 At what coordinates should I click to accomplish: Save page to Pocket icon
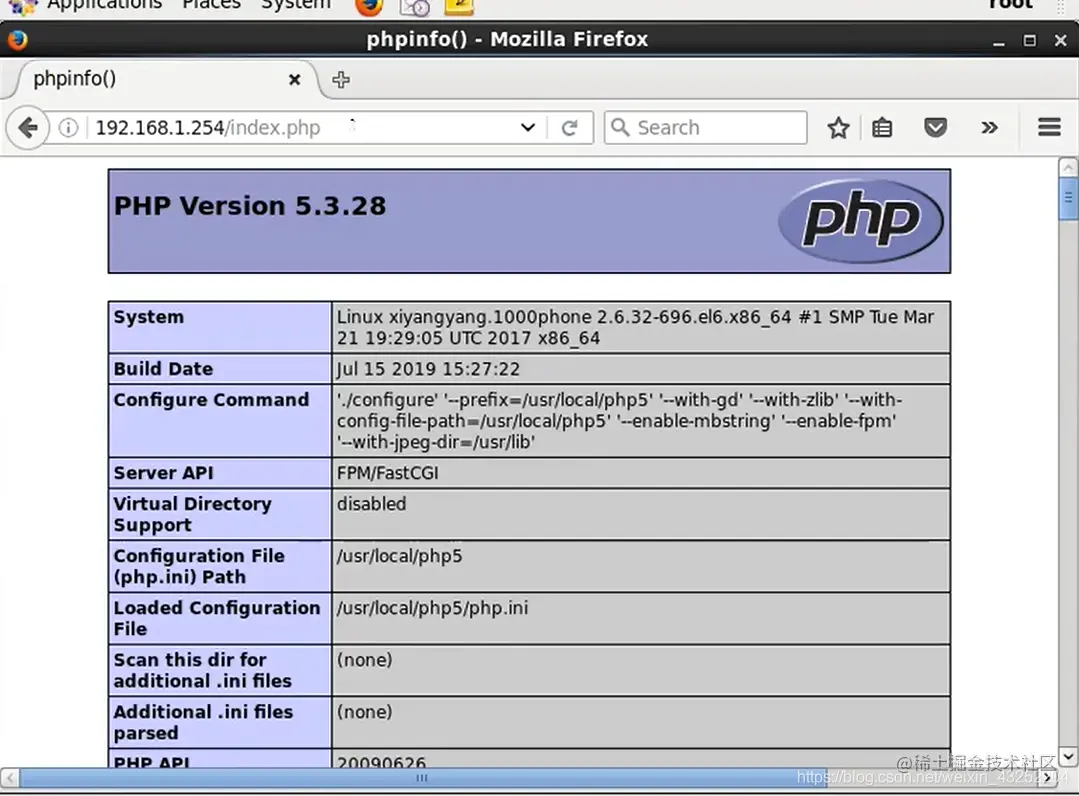tap(935, 128)
